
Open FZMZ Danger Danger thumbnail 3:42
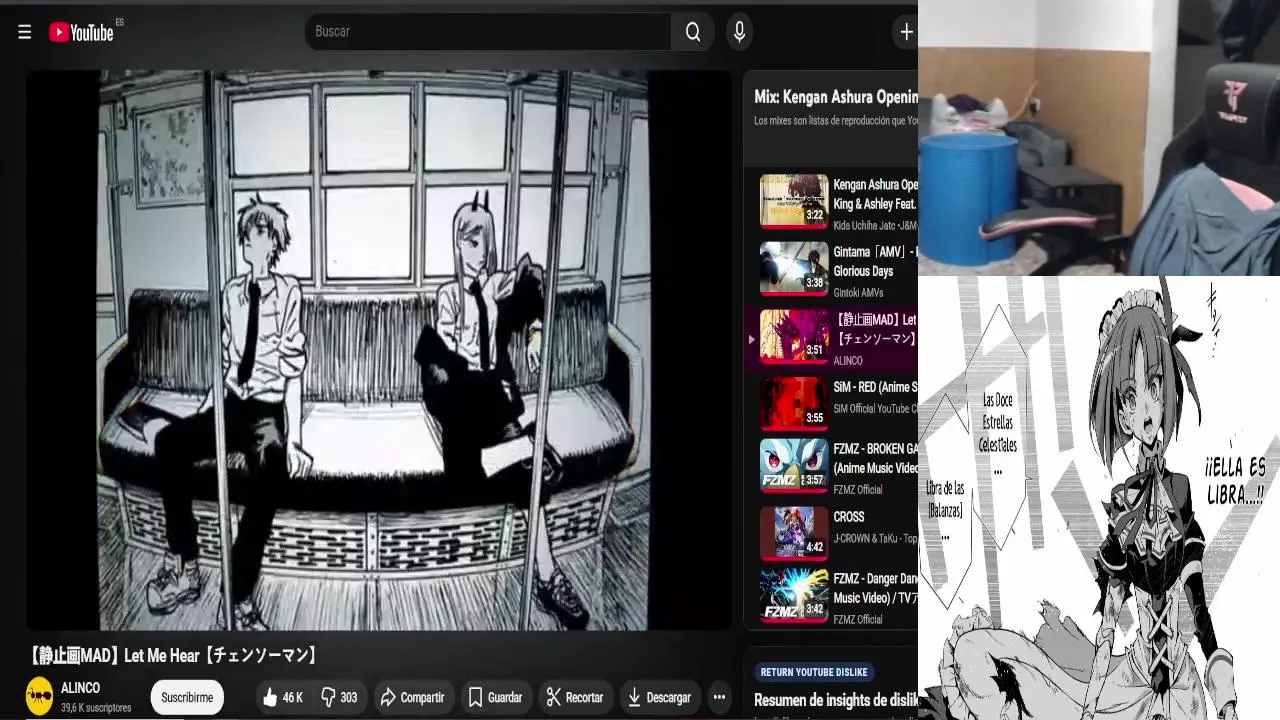click(x=794, y=594)
